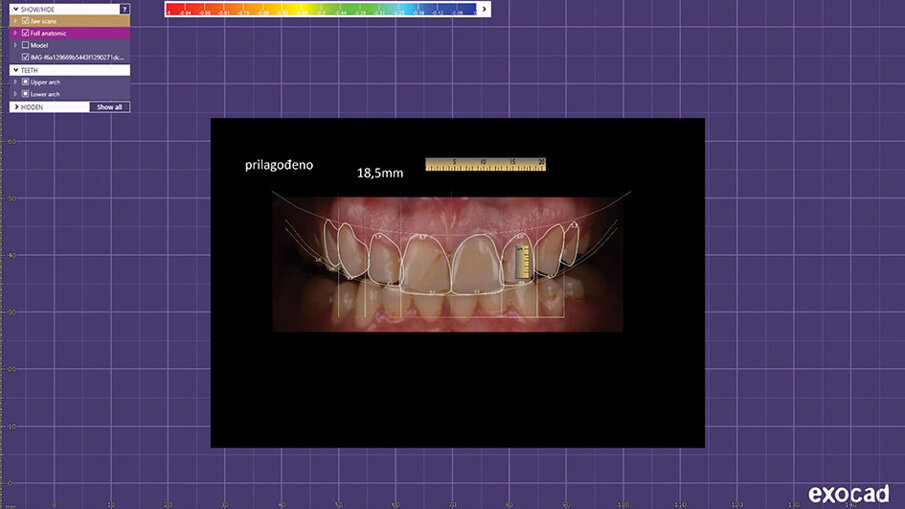Click the exocad logo

pos(850,492)
